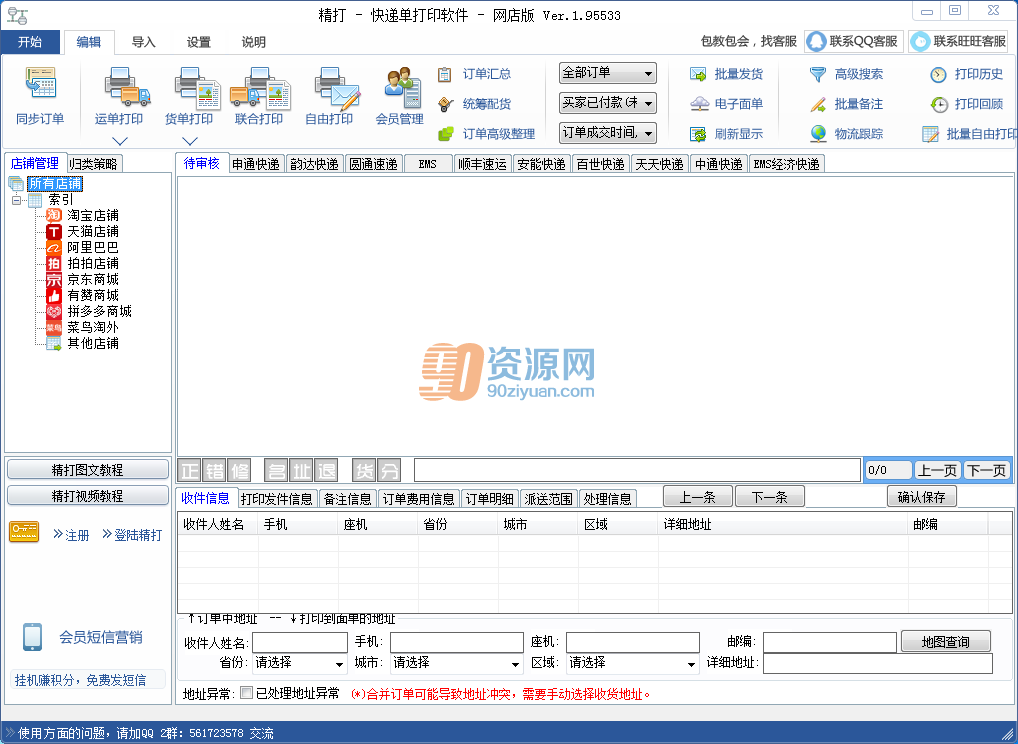The image size is (1018, 744).
Task: Open 订单高级整理 advanced order sorting
Action: tap(486, 134)
